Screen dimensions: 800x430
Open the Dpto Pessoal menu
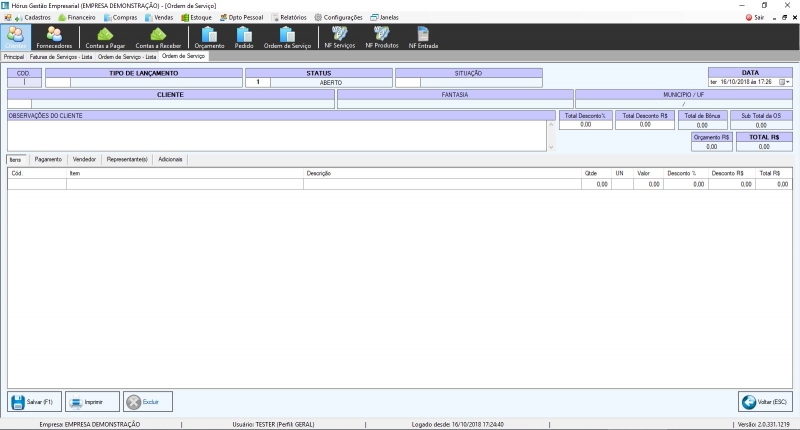[x=241, y=17]
